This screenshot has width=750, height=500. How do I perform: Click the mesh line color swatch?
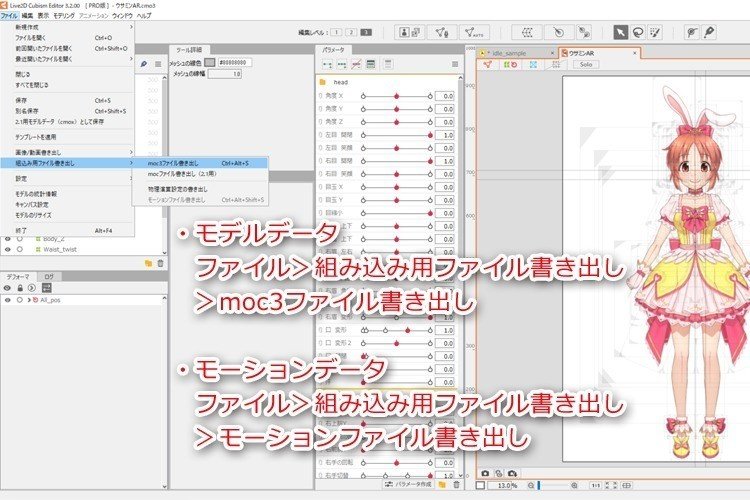[x=210, y=62]
